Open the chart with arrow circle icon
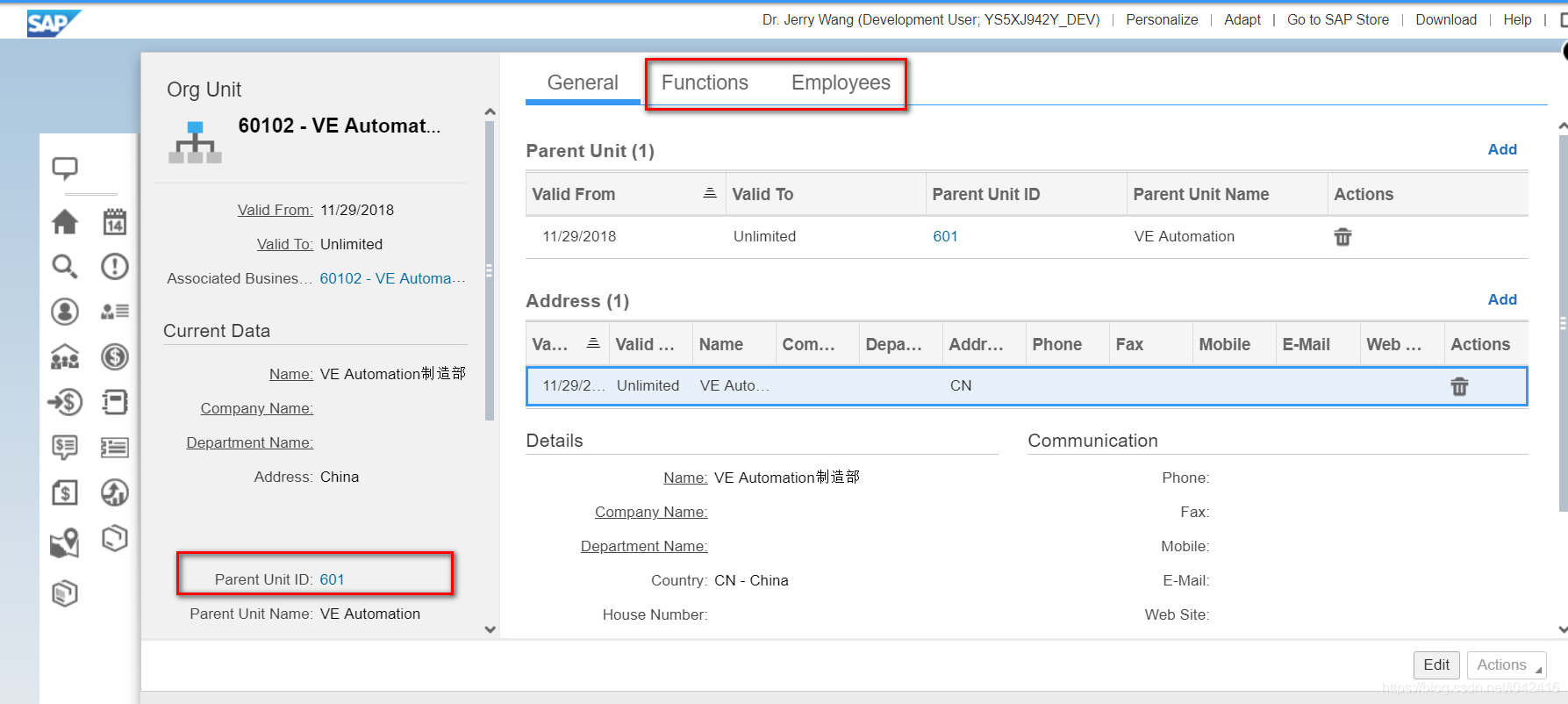This screenshot has width=1568, height=704. pyautogui.click(x=115, y=492)
